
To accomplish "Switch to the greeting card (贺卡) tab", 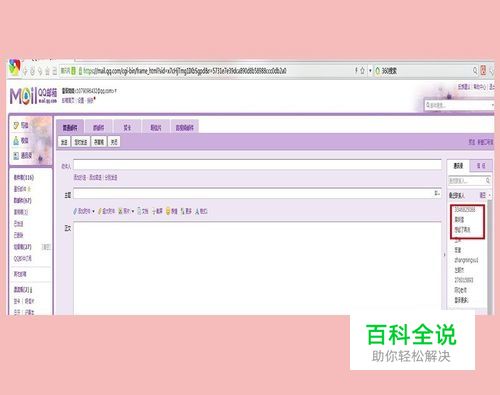I will 127,127.
